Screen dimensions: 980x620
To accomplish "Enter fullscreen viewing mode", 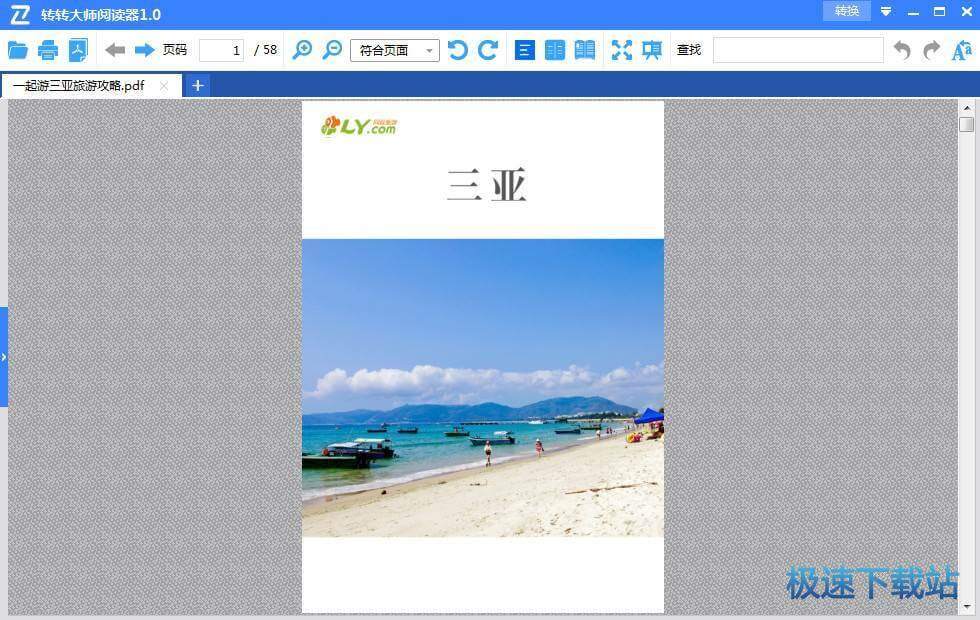I will (623, 49).
